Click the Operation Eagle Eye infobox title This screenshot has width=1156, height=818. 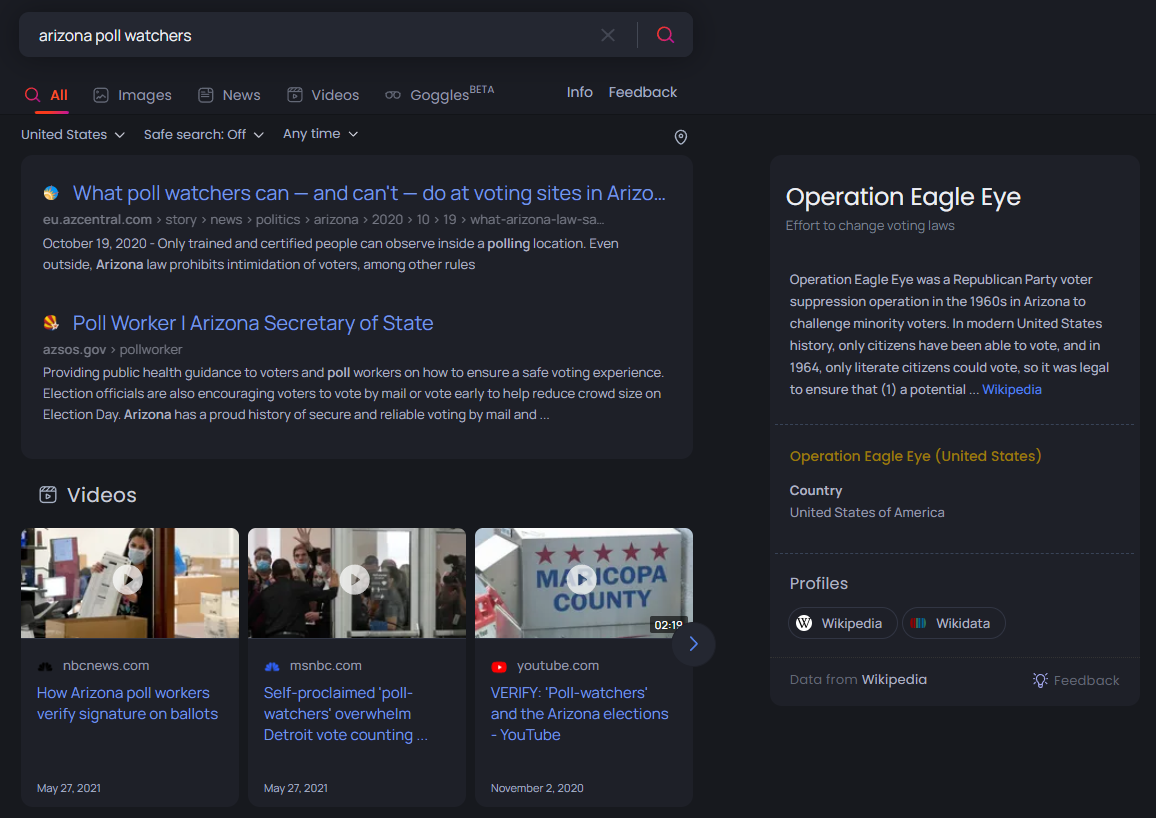click(x=903, y=197)
